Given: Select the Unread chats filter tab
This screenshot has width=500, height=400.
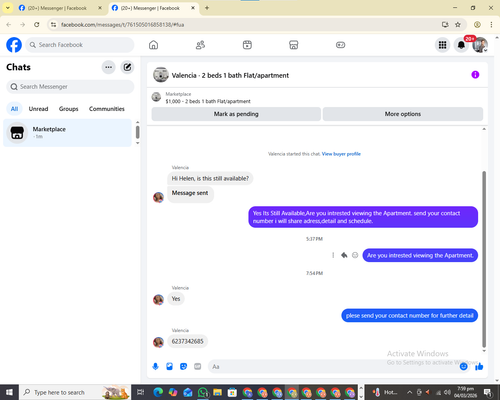Looking at the screenshot, I should [x=38, y=109].
